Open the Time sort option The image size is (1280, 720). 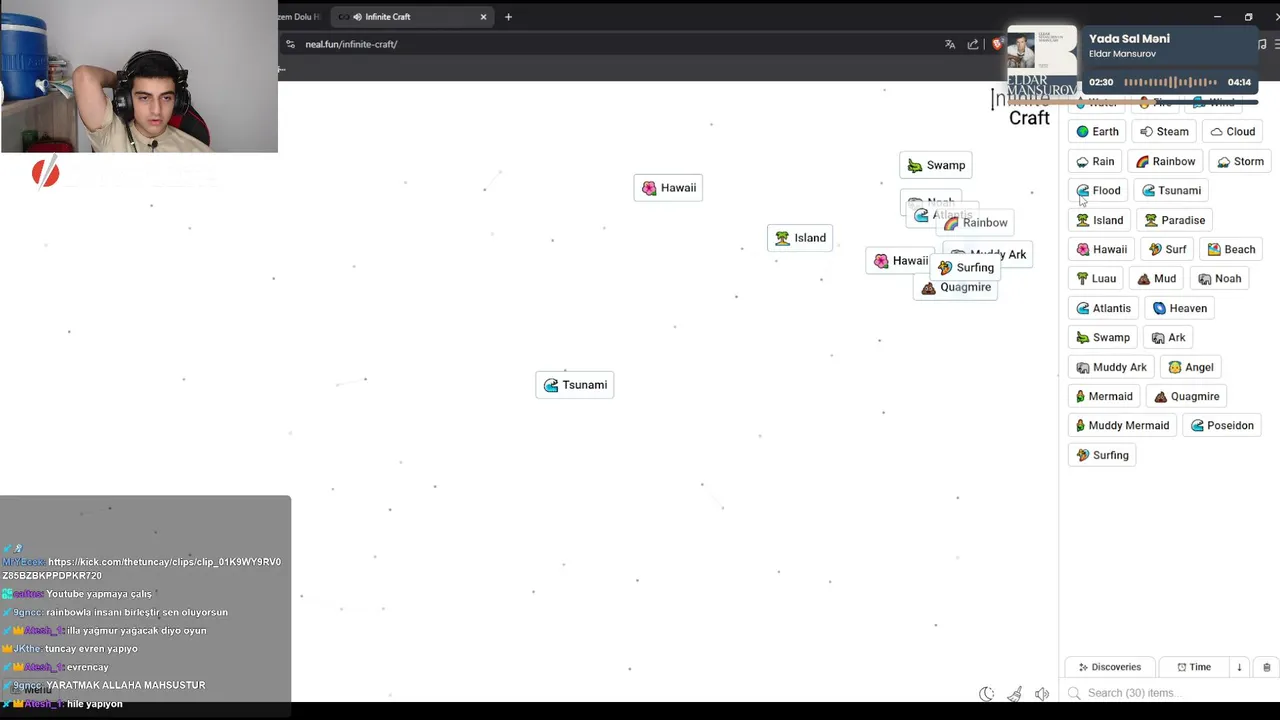point(1194,667)
